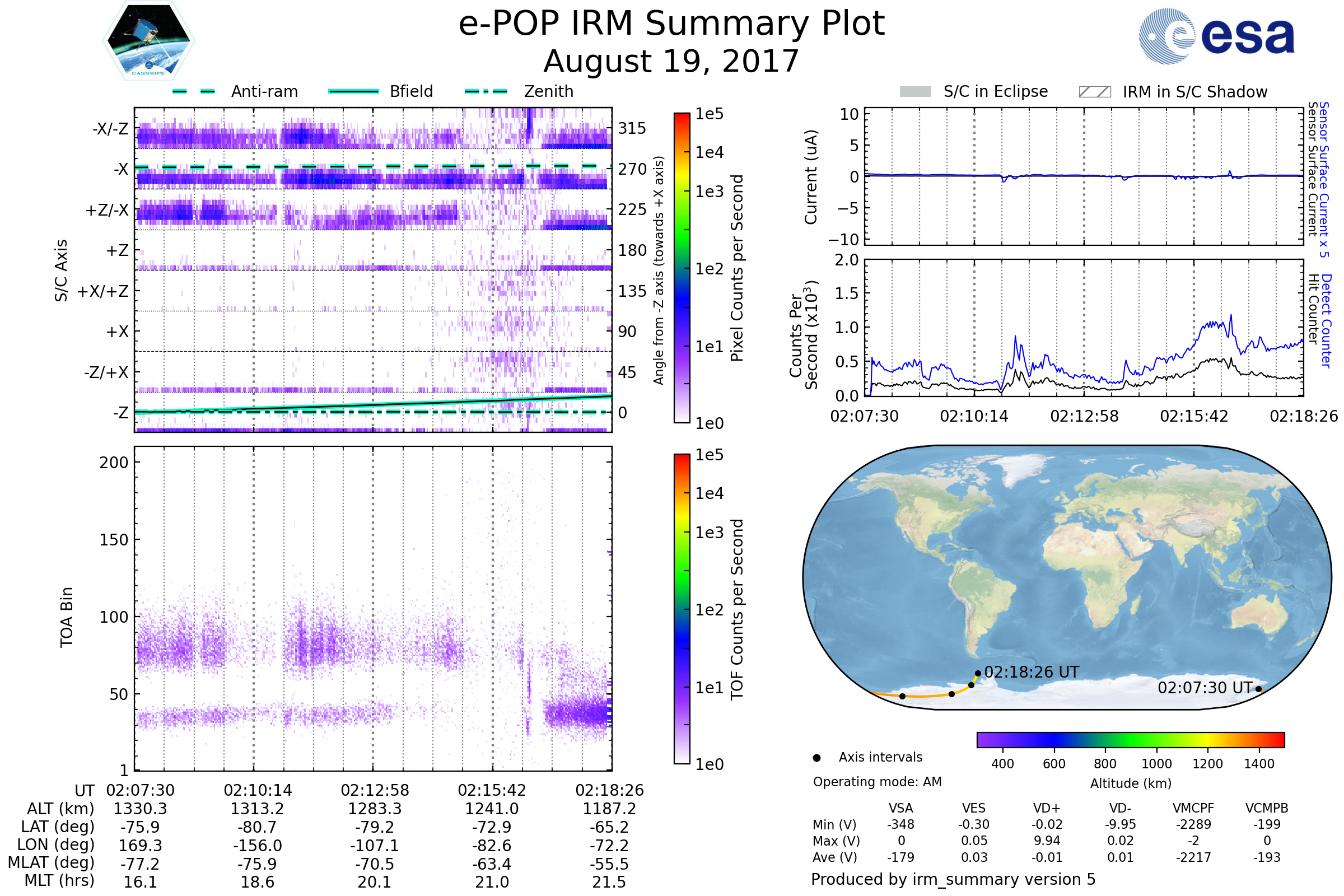Screen dimensions: 1344x896
Task: Click the ESA logo
Action: click(x=1216, y=36)
